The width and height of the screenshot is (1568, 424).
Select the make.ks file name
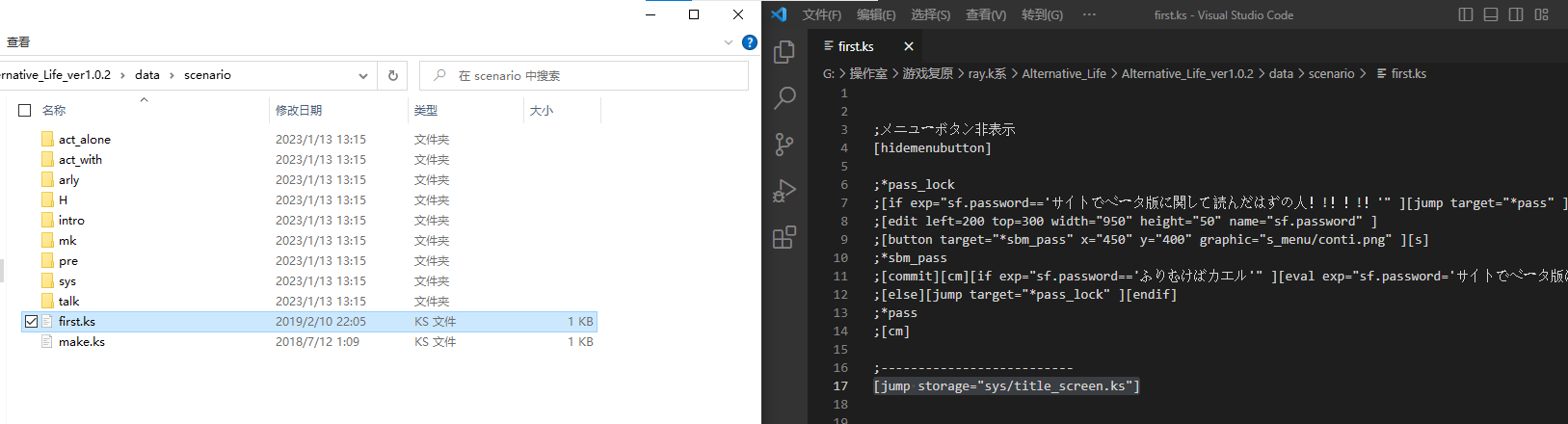[82, 341]
